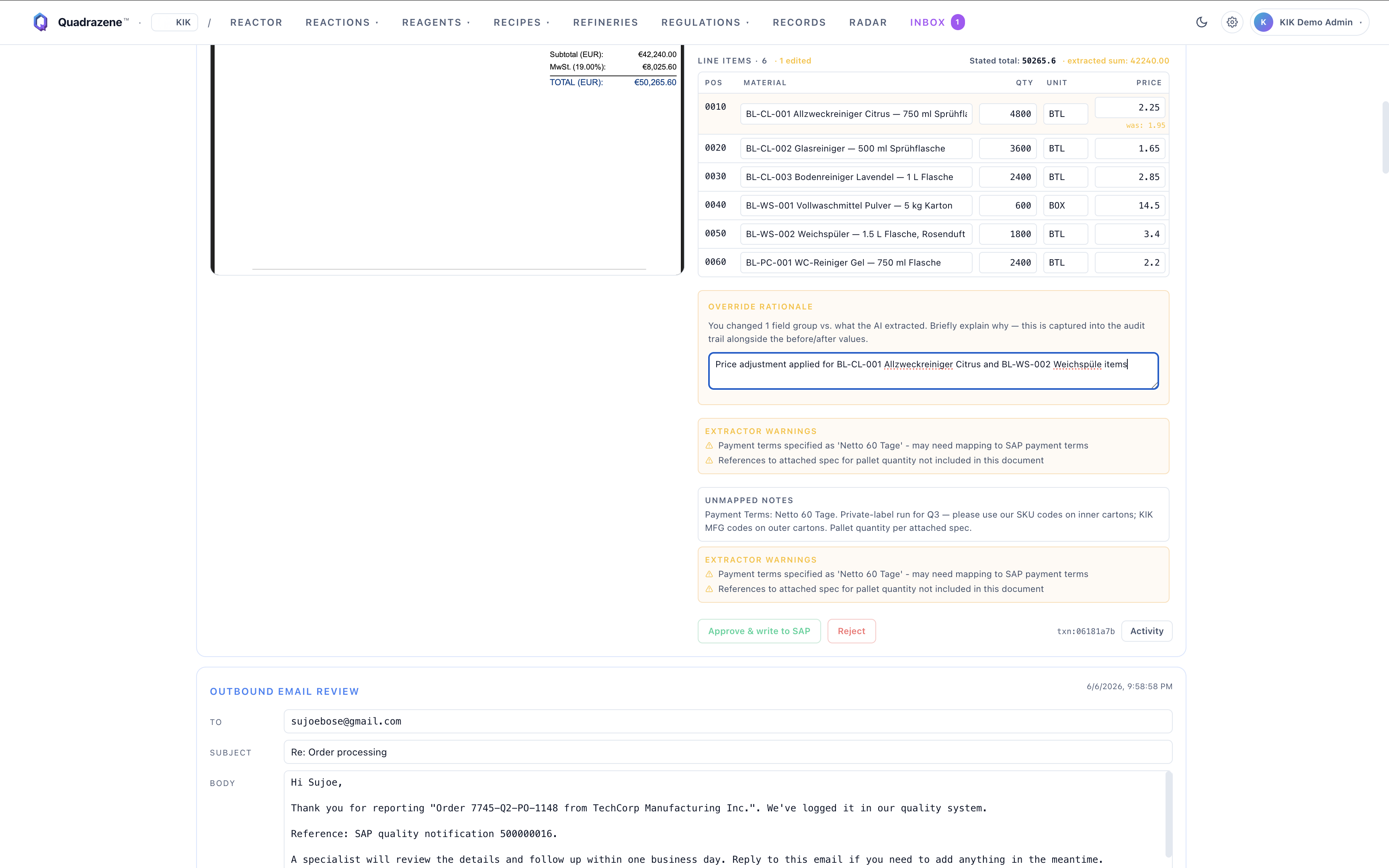Screen dimensions: 1389x868
Task: Go to the Reactor page
Action: pyautogui.click(x=256, y=23)
